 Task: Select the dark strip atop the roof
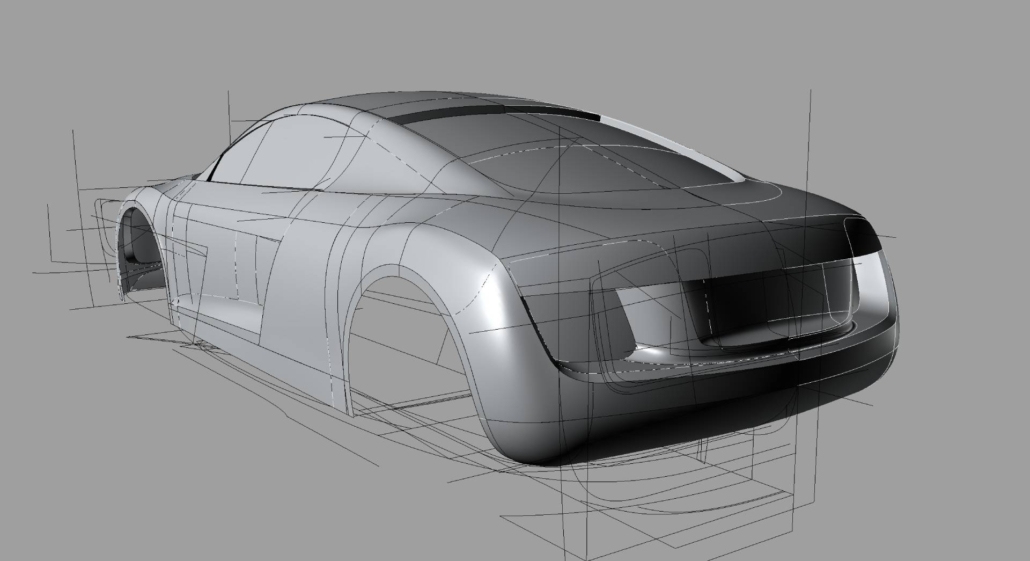490,112
